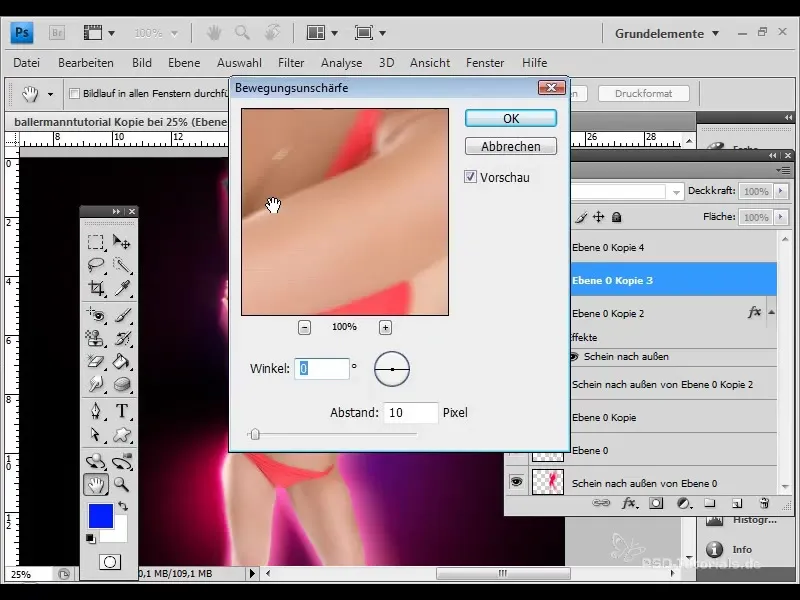Select the Magic Wand tool

point(121,265)
